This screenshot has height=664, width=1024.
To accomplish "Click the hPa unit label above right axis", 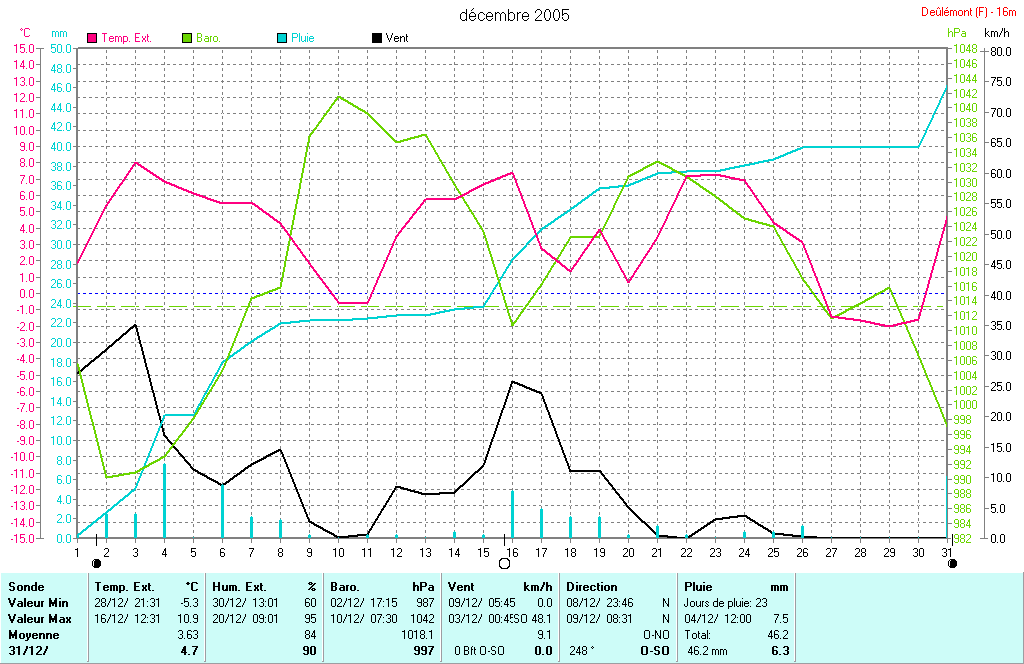I will [957, 33].
